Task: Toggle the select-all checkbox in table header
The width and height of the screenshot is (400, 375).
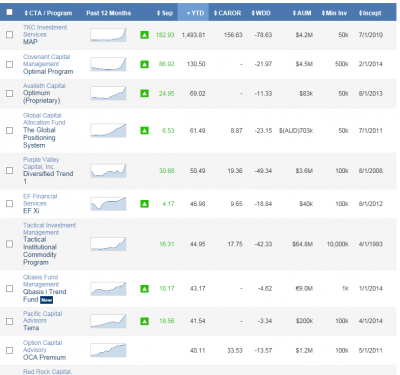Action: pyautogui.click(x=9, y=12)
